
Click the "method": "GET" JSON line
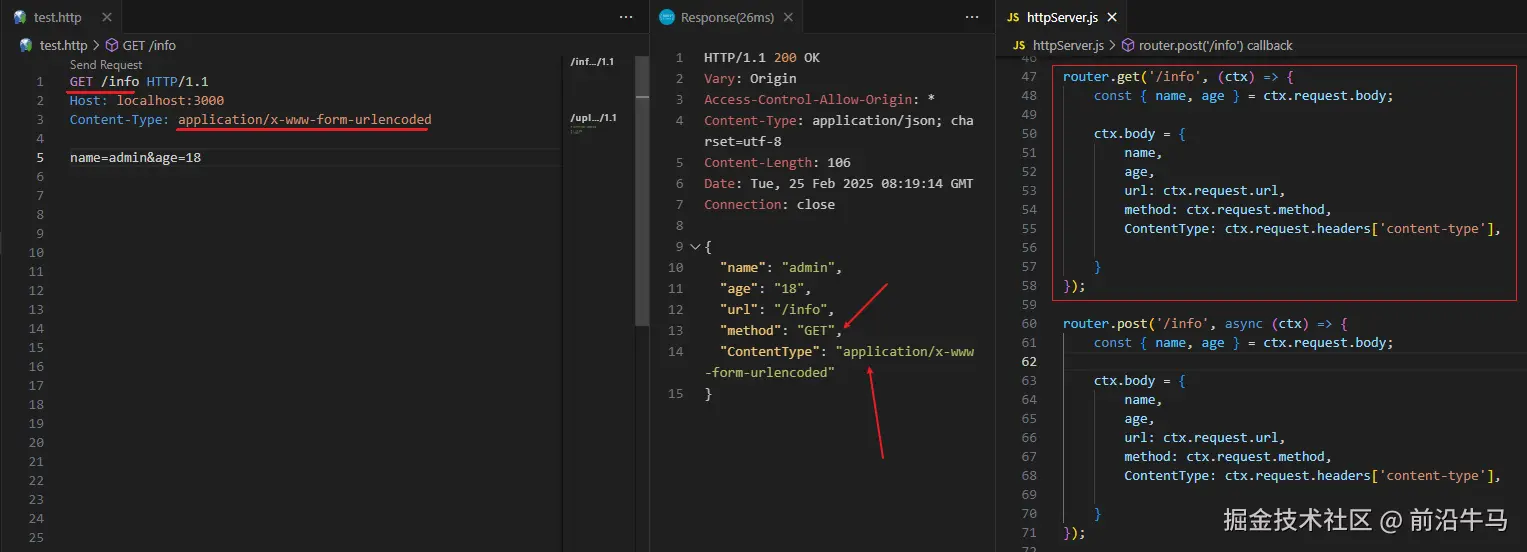click(x=781, y=330)
